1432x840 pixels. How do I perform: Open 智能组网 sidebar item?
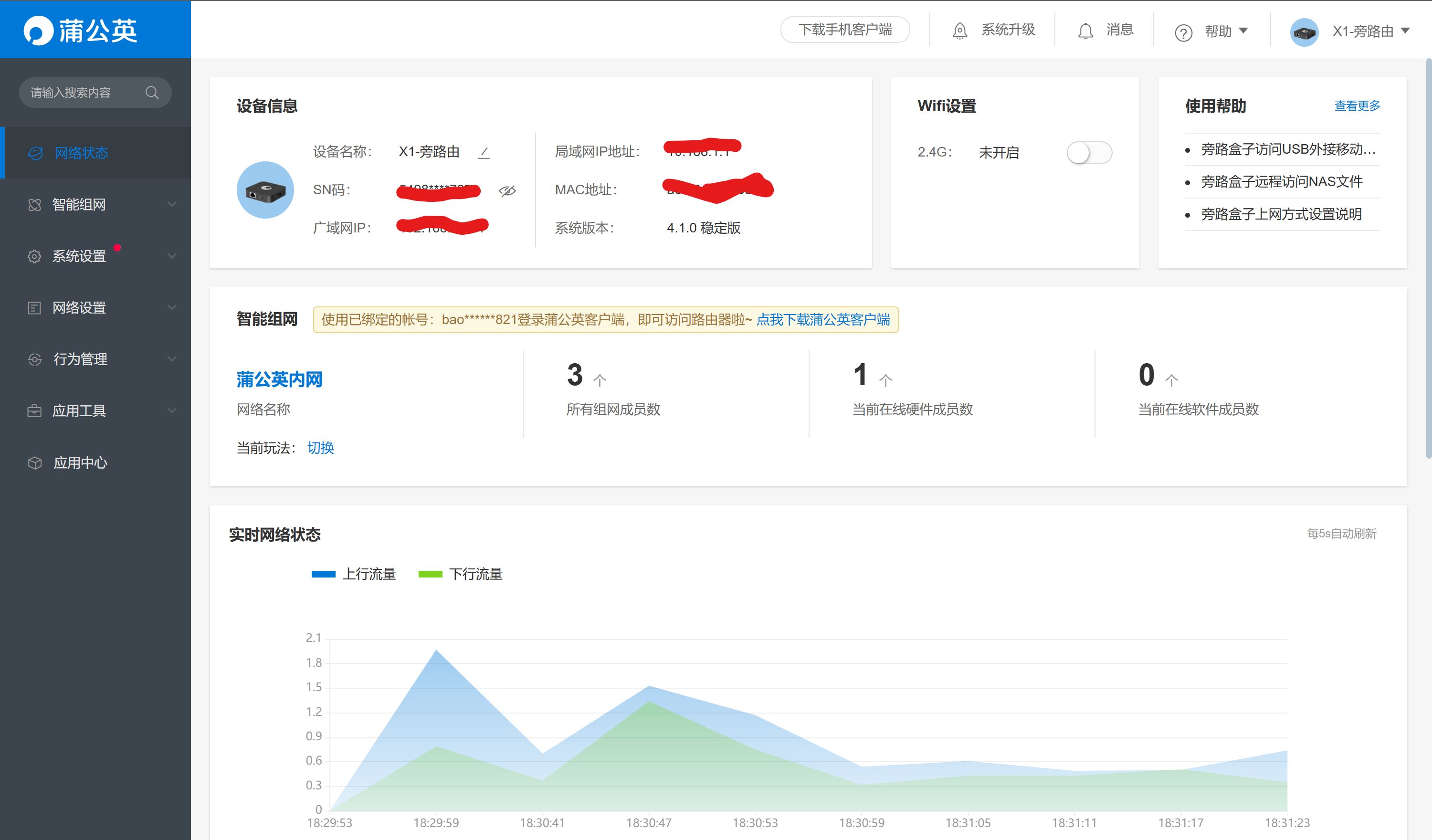tap(95, 205)
